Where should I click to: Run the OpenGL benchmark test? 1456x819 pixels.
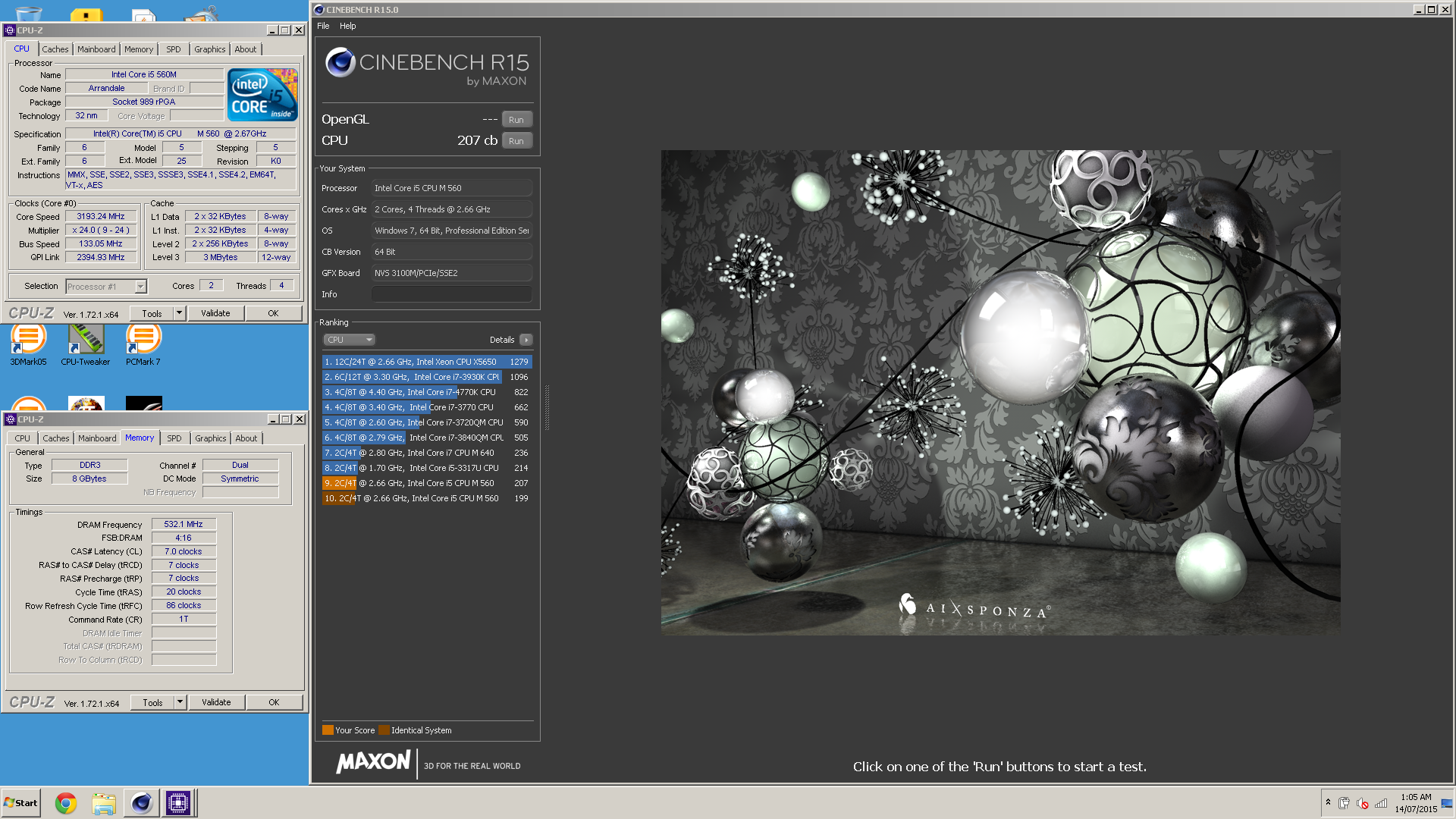pyautogui.click(x=516, y=120)
